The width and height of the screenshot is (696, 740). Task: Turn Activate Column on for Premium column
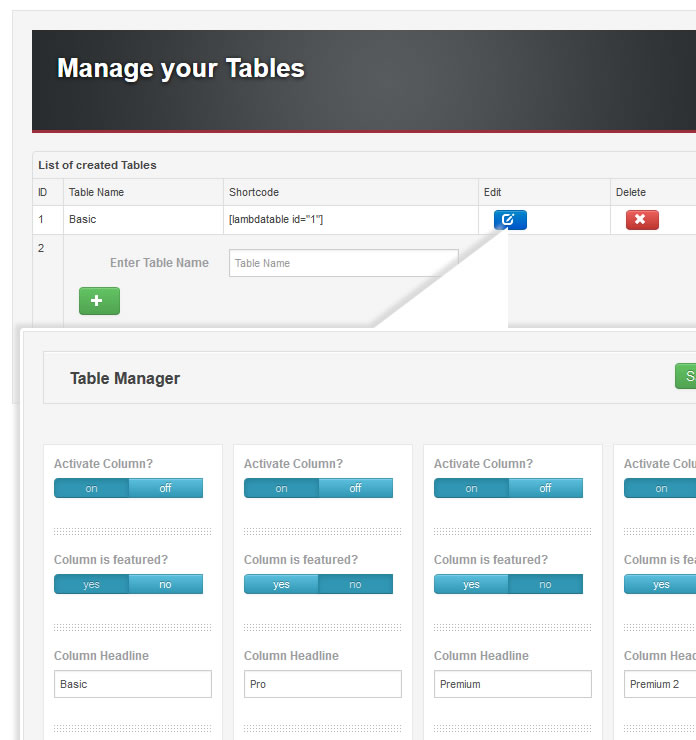[x=471, y=488]
